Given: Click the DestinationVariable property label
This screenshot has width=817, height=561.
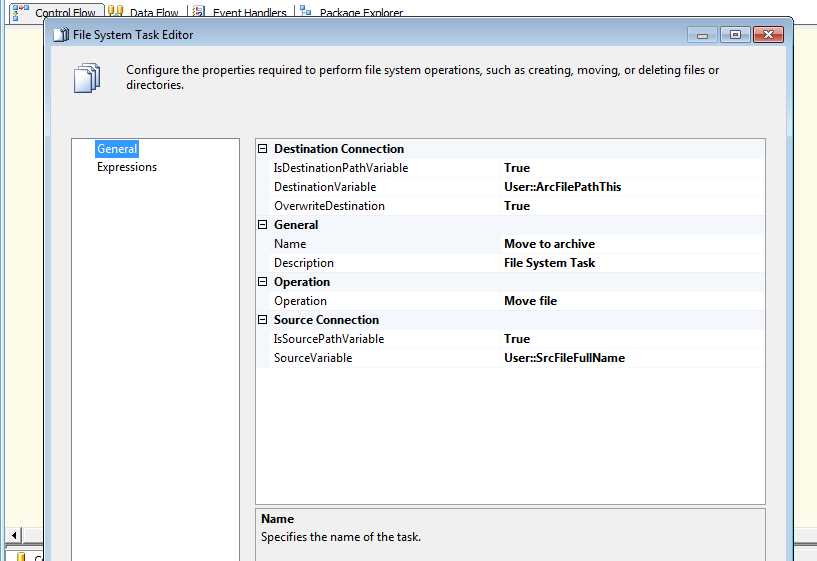Looking at the screenshot, I should 325,187.
